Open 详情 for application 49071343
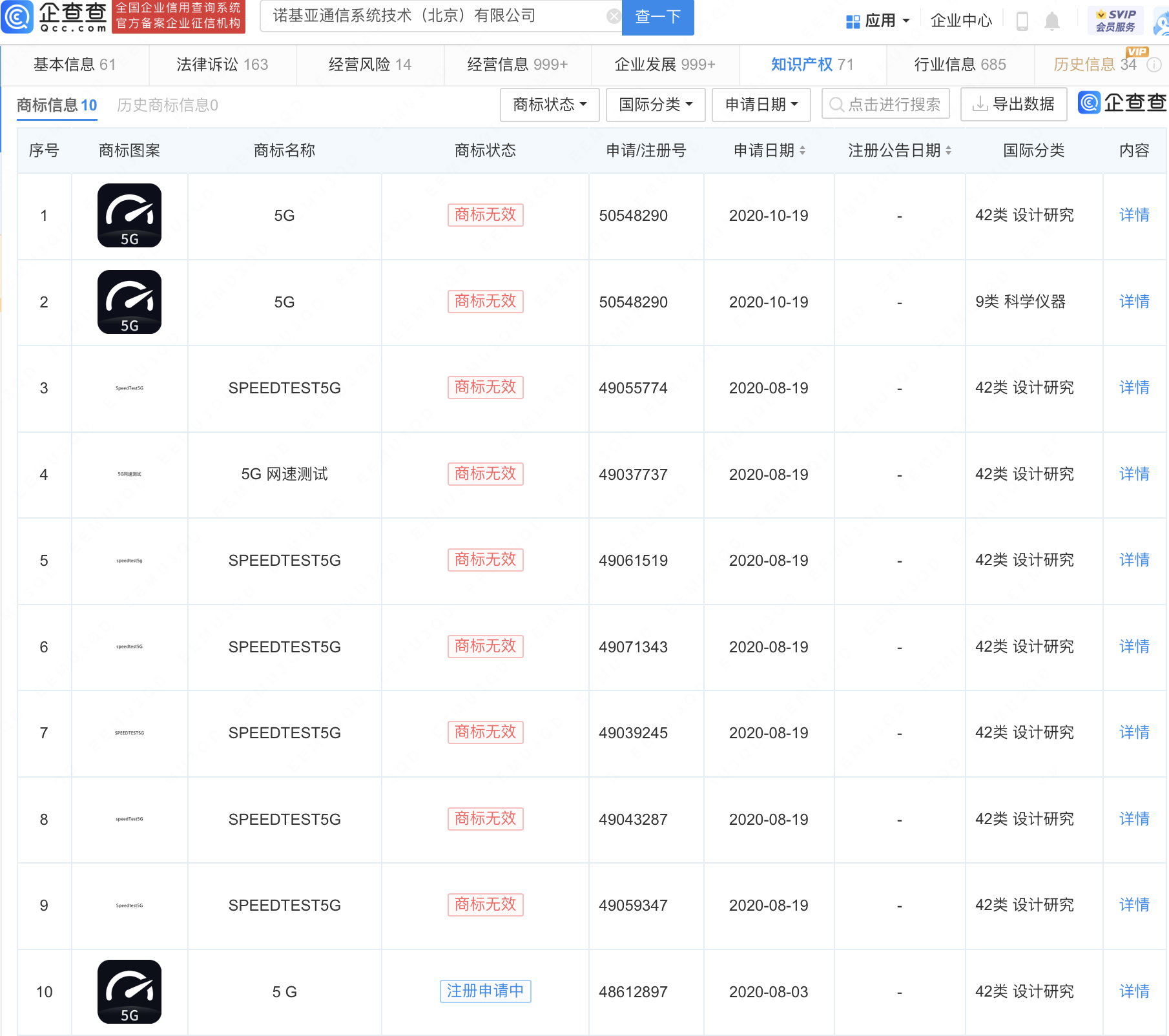The image size is (1169, 1036). pyautogui.click(x=1134, y=647)
